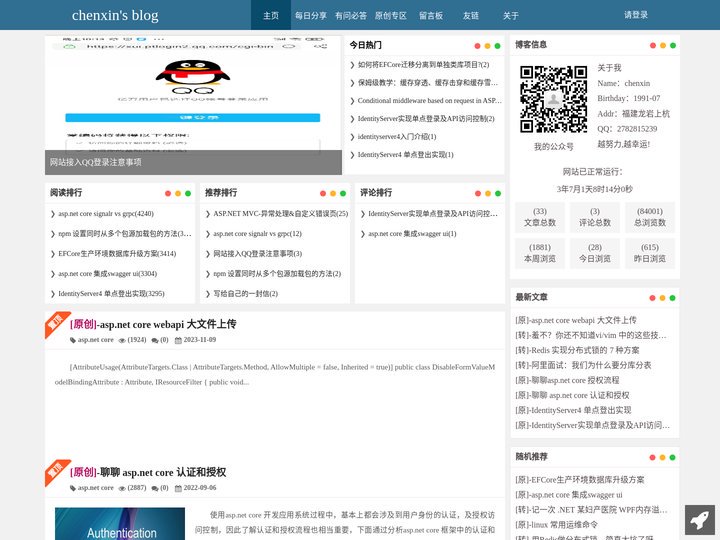This screenshot has height=540, width=720.
Task: Open npm 设置同时从多个包源加载包的方法(2) link
Action: [x=277, y=274]
